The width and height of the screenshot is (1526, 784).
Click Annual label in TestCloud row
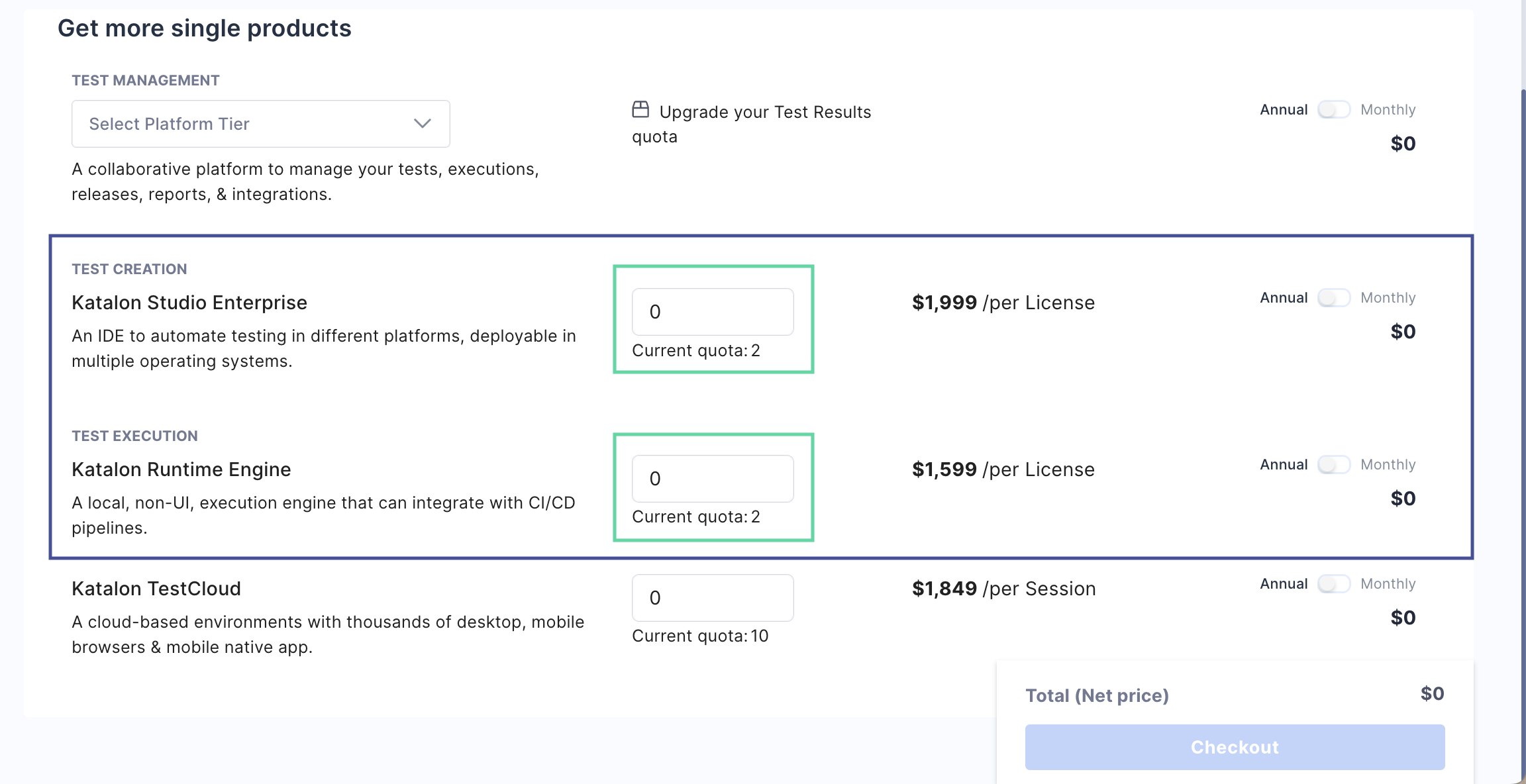[x=1284, y=584]
